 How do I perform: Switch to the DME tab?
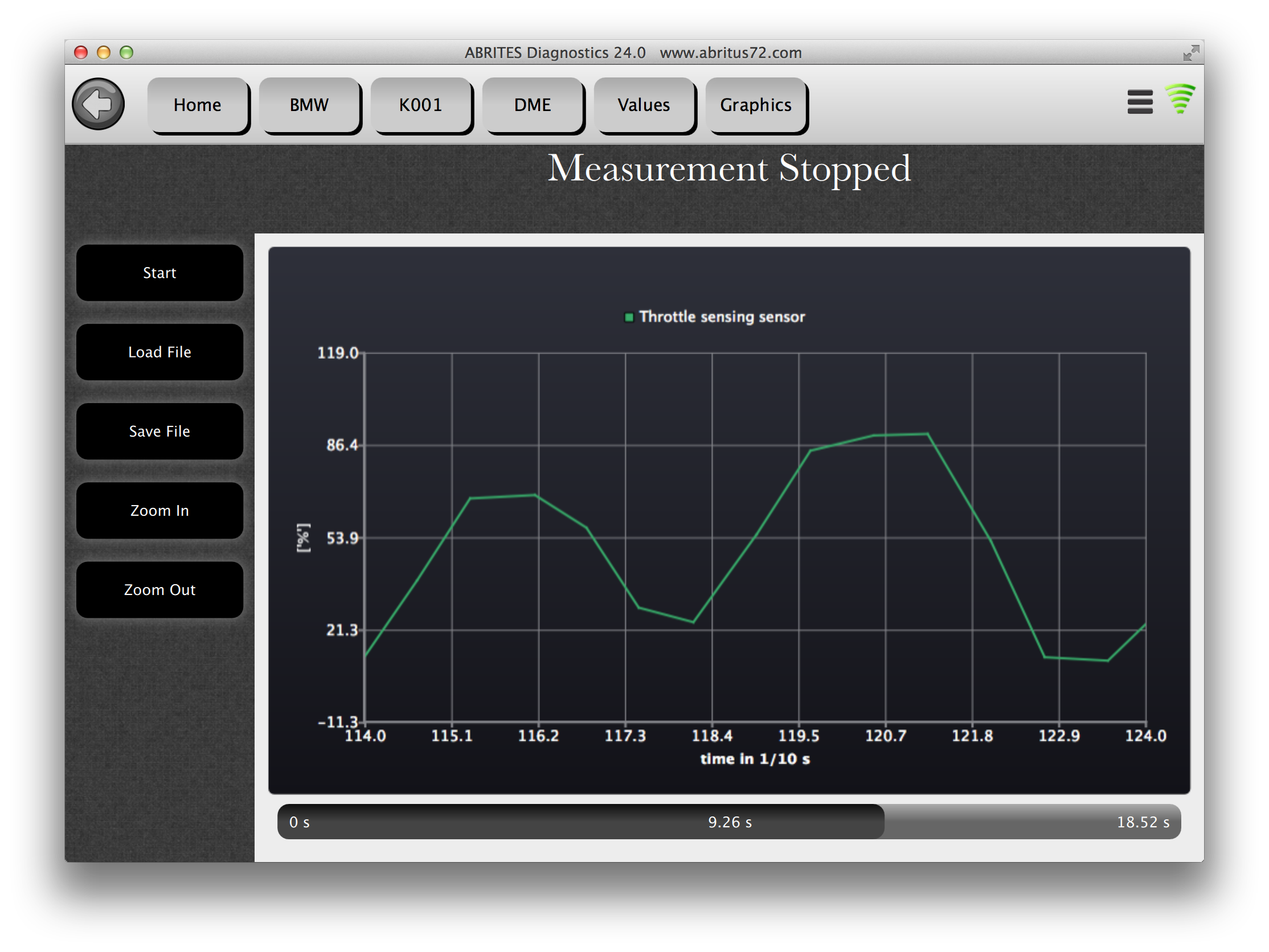[533, 105]
